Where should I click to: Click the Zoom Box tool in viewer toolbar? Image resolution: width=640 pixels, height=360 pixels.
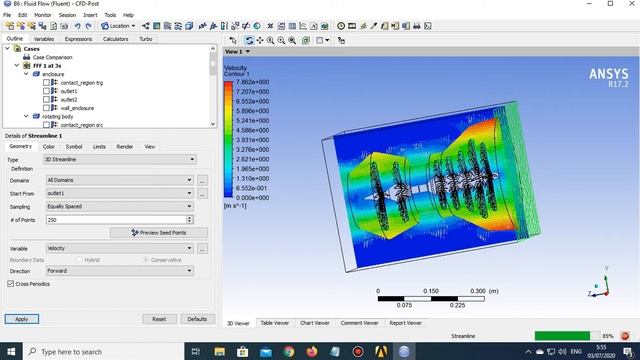pyautogui.click(x=281, y=40)
